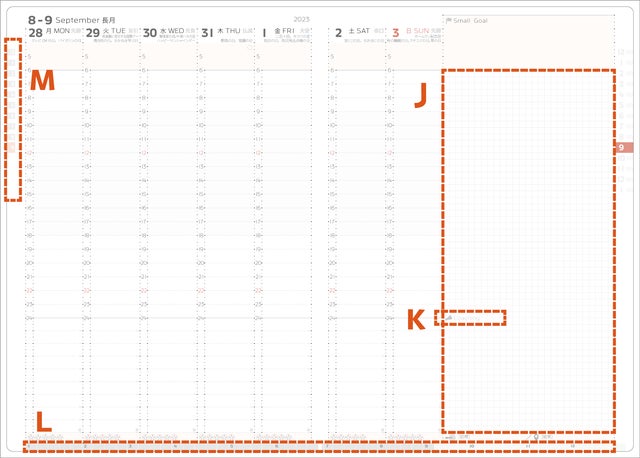Click the orange letter J marker
Viewport: 640px width, 458px height.
coord(421,96)
